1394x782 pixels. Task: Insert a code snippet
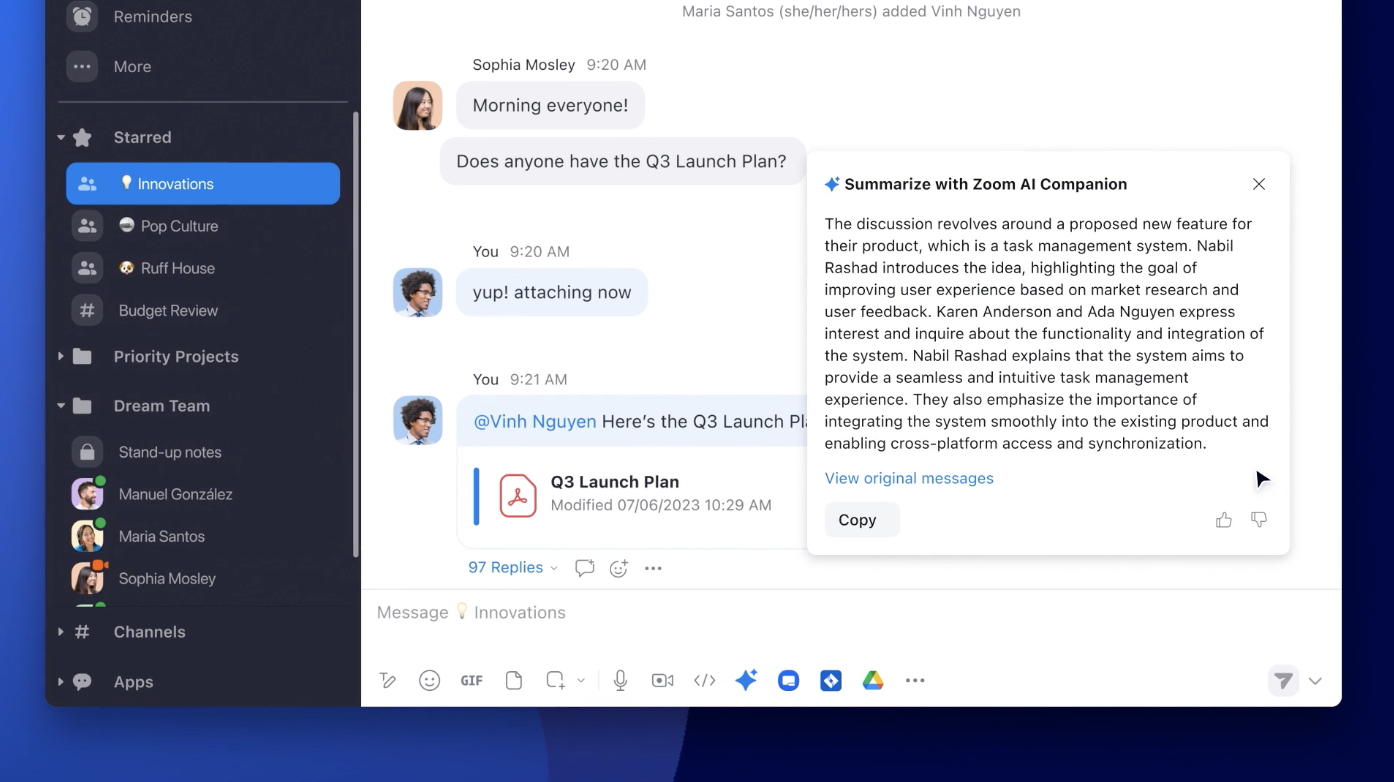pos(705,681)
